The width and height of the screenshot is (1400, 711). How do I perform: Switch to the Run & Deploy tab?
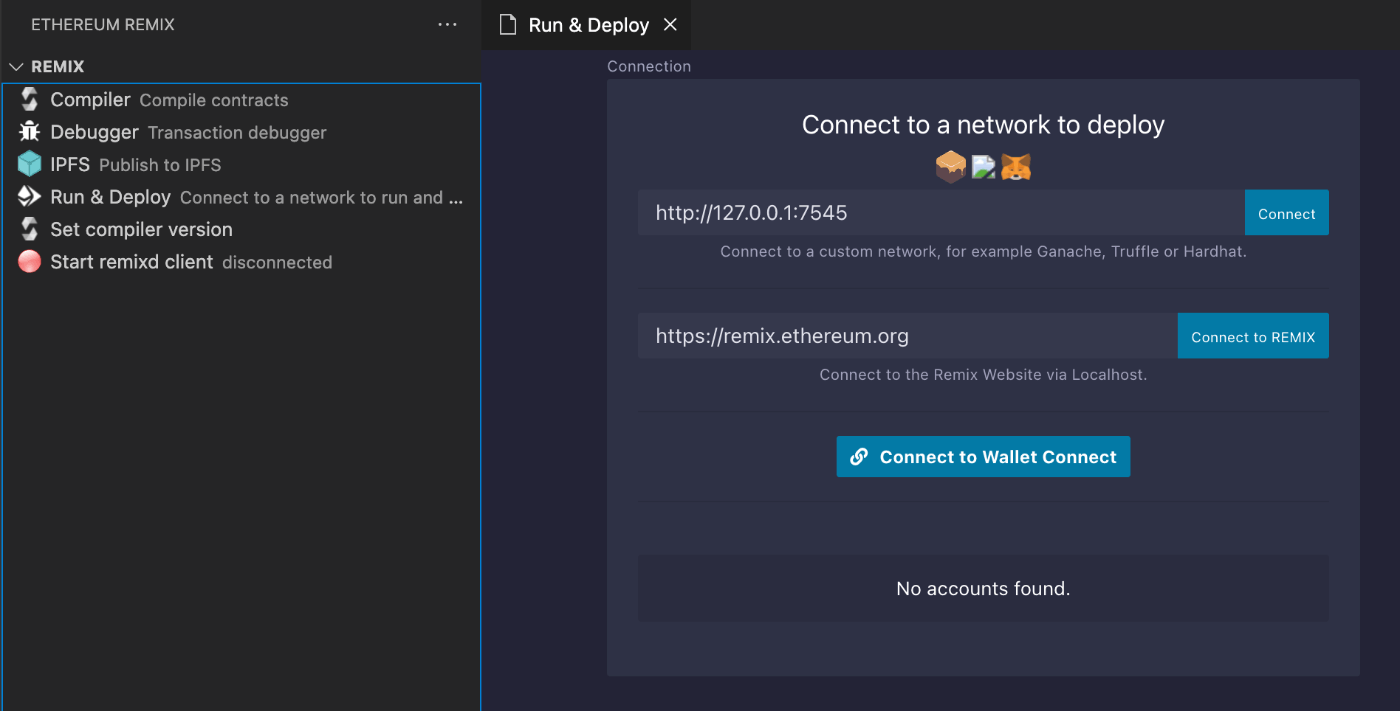(x=588, y=25)
